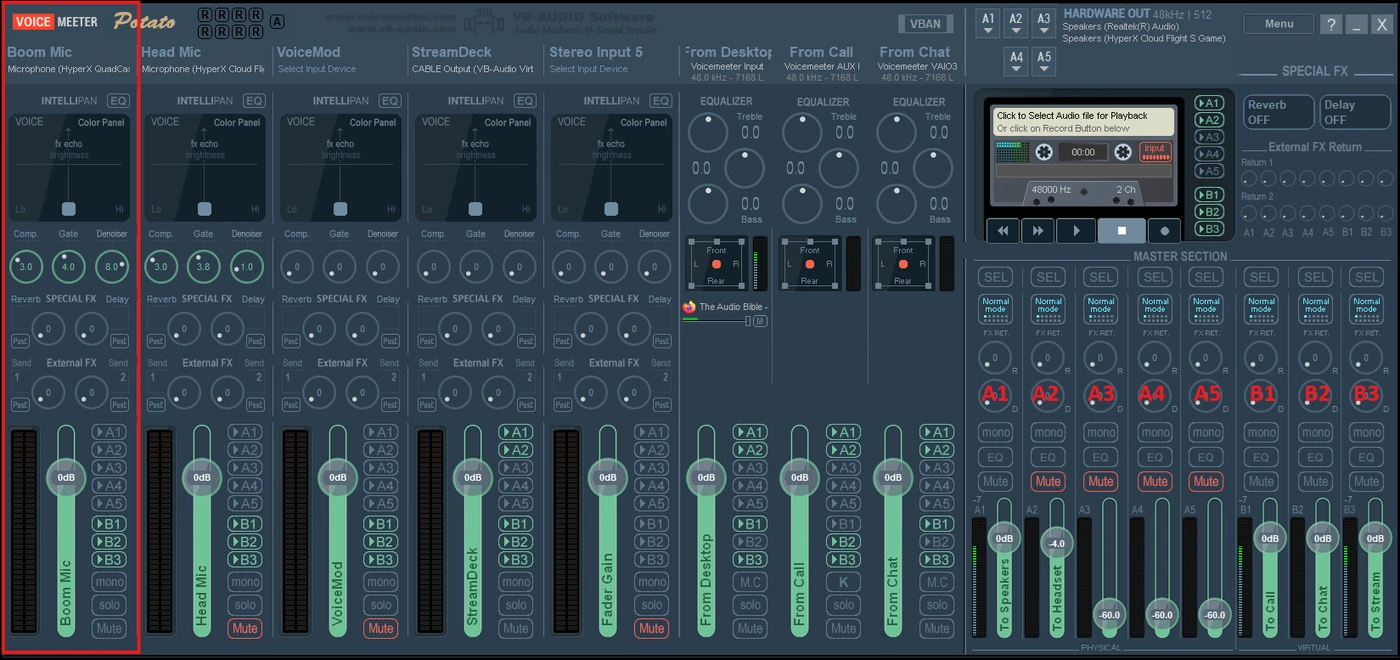Click the Gate knob on Boom Mic
This screenshot has height=660, width=1400.
coord(69,267)
